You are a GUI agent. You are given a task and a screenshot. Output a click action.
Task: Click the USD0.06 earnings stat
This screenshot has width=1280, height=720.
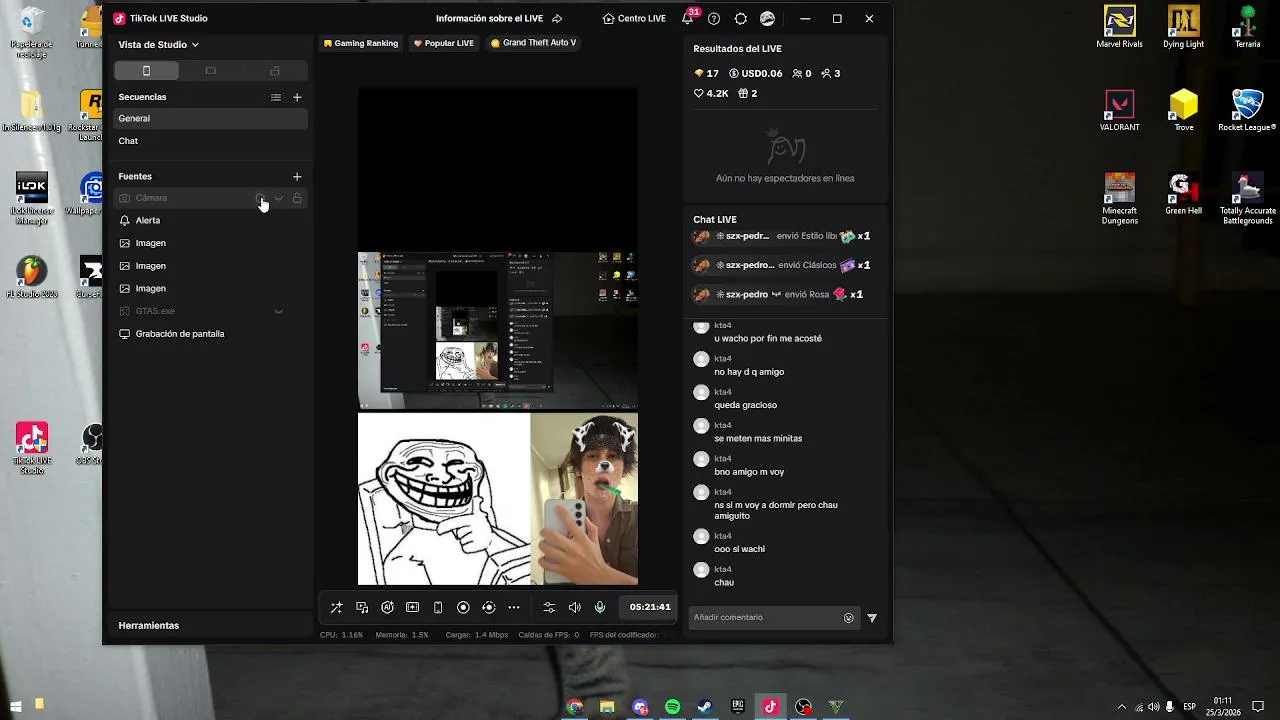click(x=756, y=73)
